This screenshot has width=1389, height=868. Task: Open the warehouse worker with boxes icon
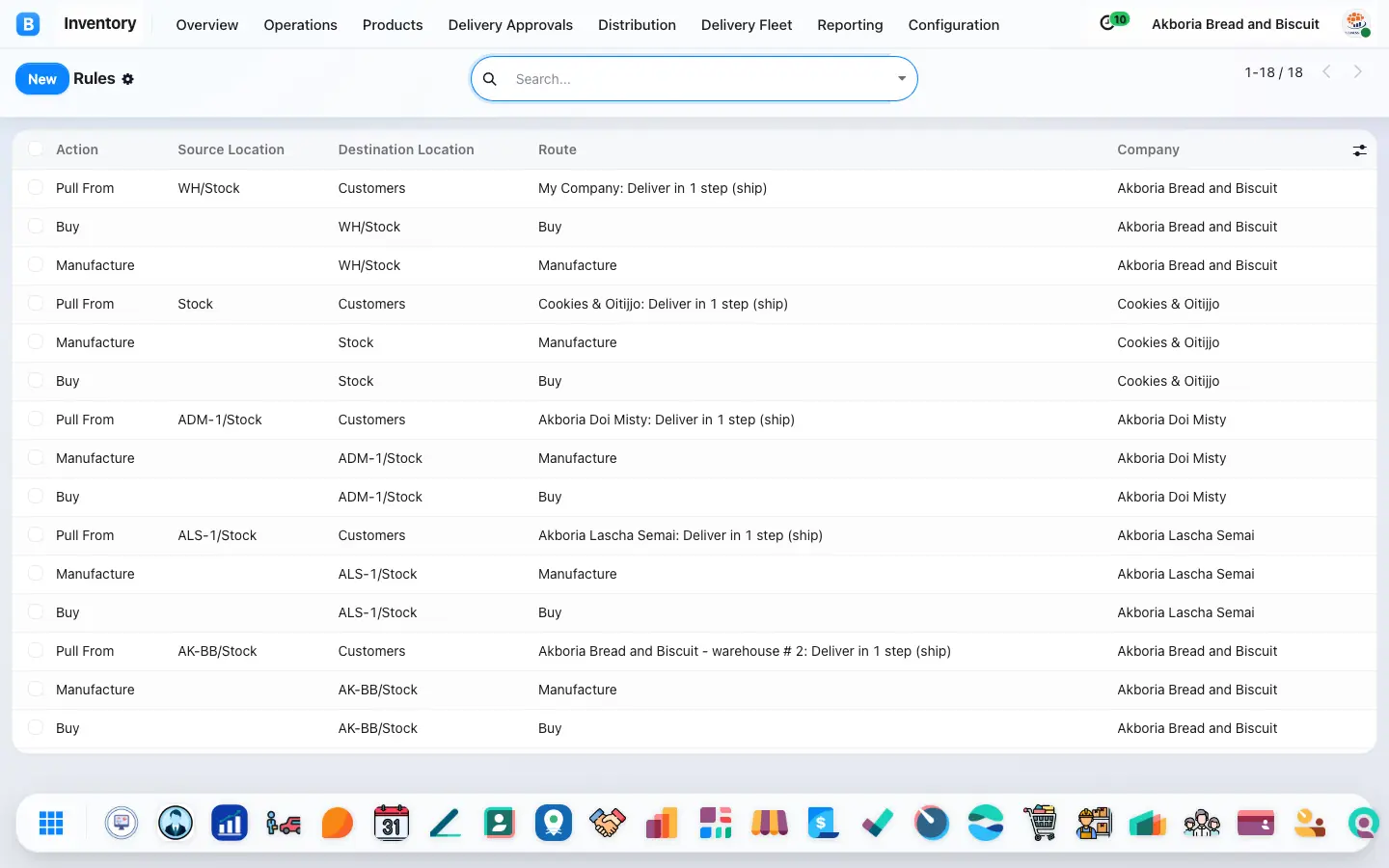pyautogui.click(x=1094, y=823)
